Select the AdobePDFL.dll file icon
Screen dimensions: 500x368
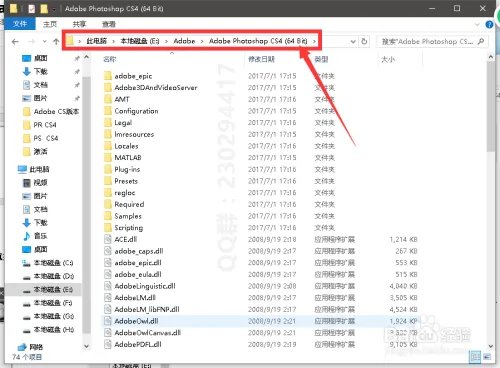click(x=108, y=344)
